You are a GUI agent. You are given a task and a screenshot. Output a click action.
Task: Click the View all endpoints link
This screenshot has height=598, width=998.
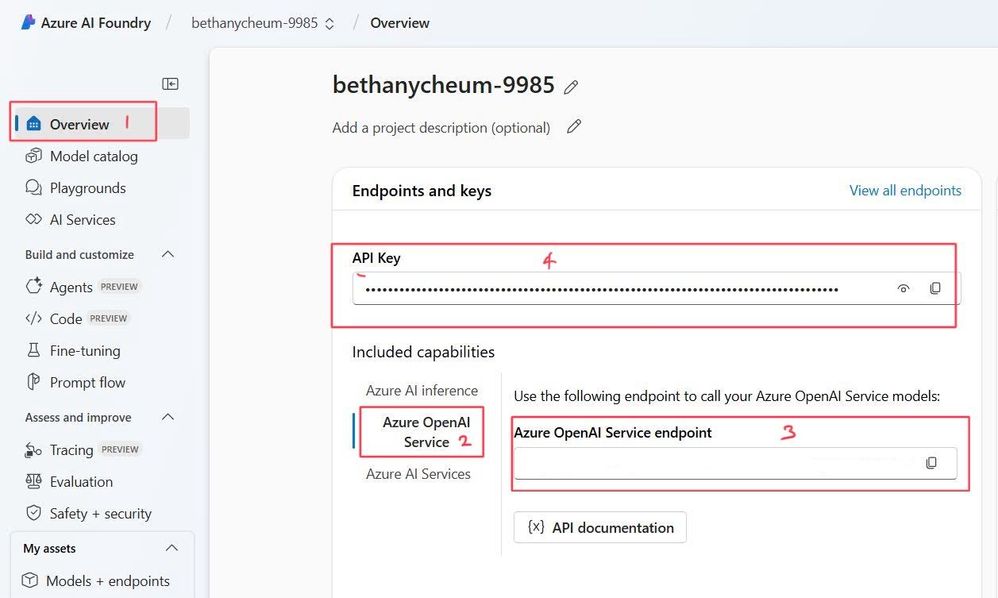point(905,190)
